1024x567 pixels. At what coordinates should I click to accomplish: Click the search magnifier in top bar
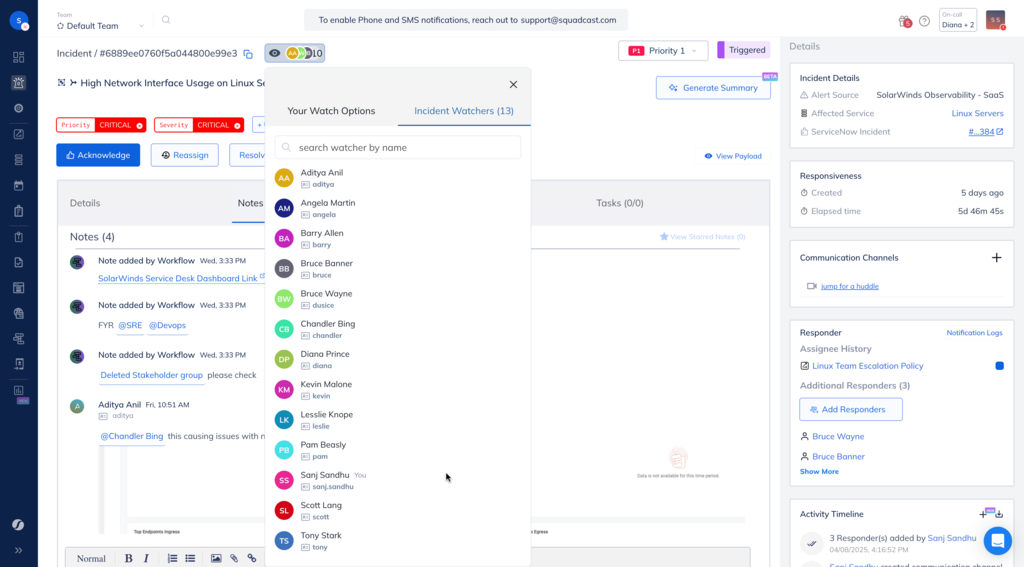[166, 20]
